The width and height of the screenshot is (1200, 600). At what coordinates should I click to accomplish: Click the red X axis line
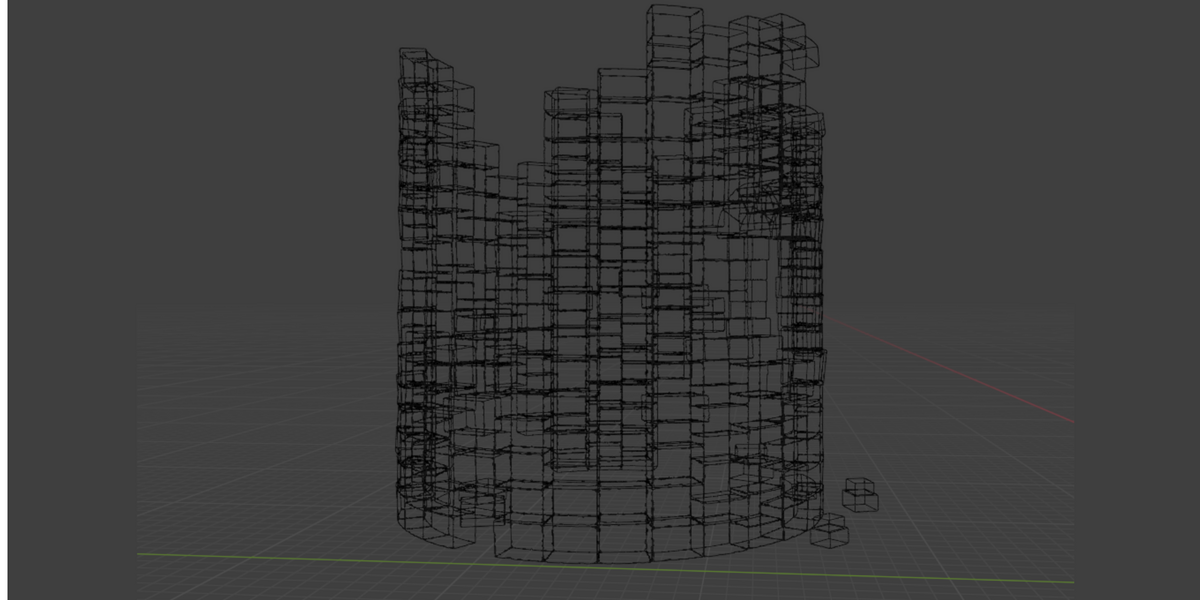pos(950,370)
